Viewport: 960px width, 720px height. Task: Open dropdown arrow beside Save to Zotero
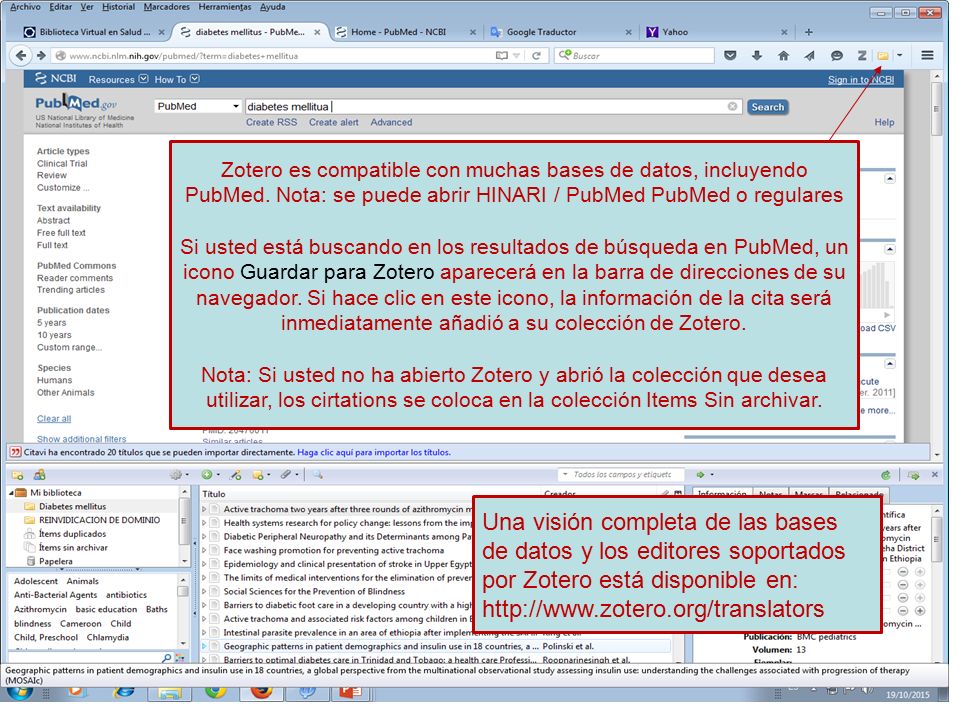click(899, 56)
